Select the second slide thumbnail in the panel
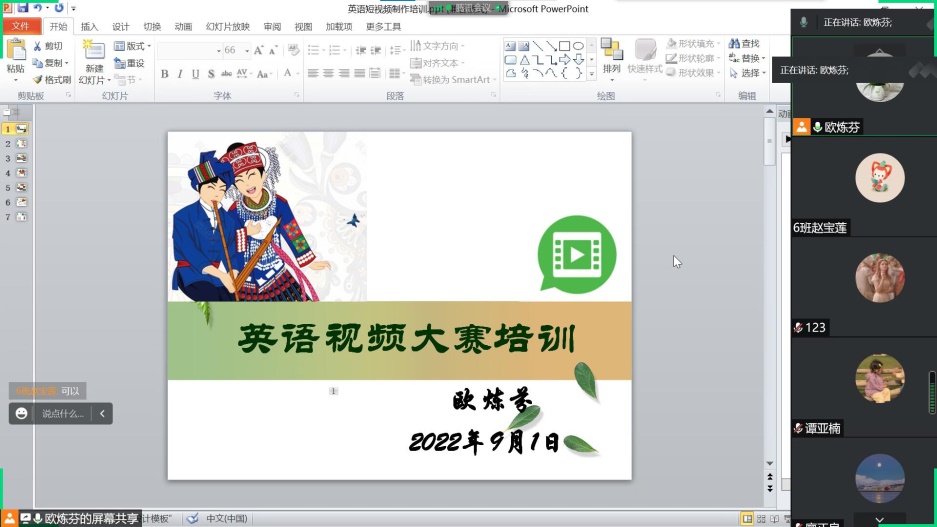This screenshot has width=937, height=527. tap(20, 144)
